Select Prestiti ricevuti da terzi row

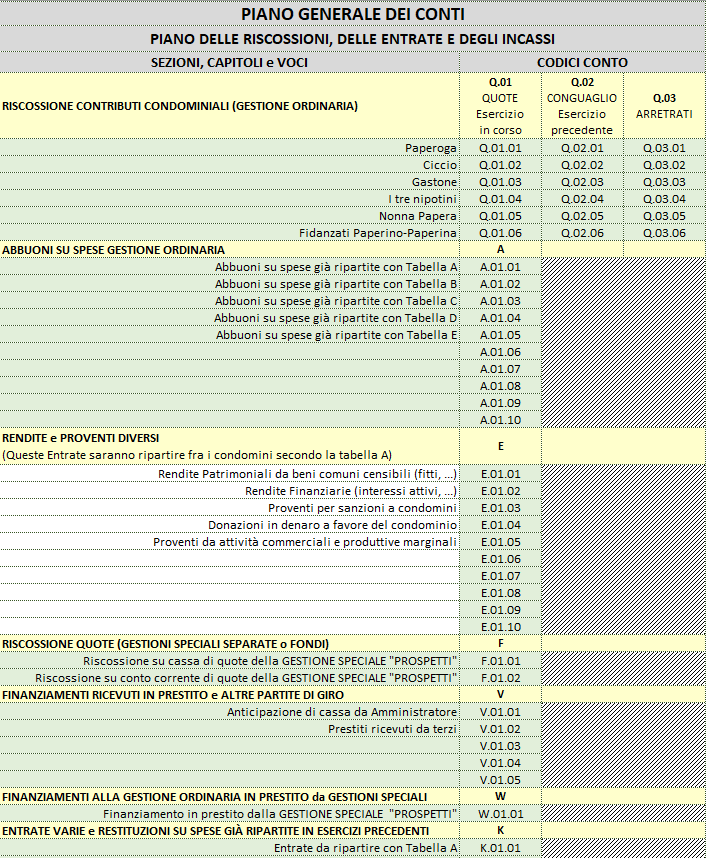coord(229,728)
